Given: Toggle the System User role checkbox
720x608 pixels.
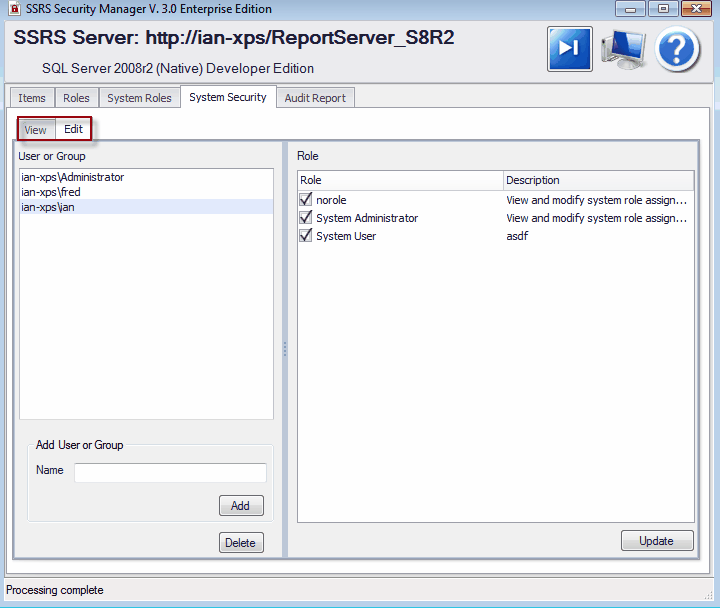Looking at the screenshot, I should 305,236.
